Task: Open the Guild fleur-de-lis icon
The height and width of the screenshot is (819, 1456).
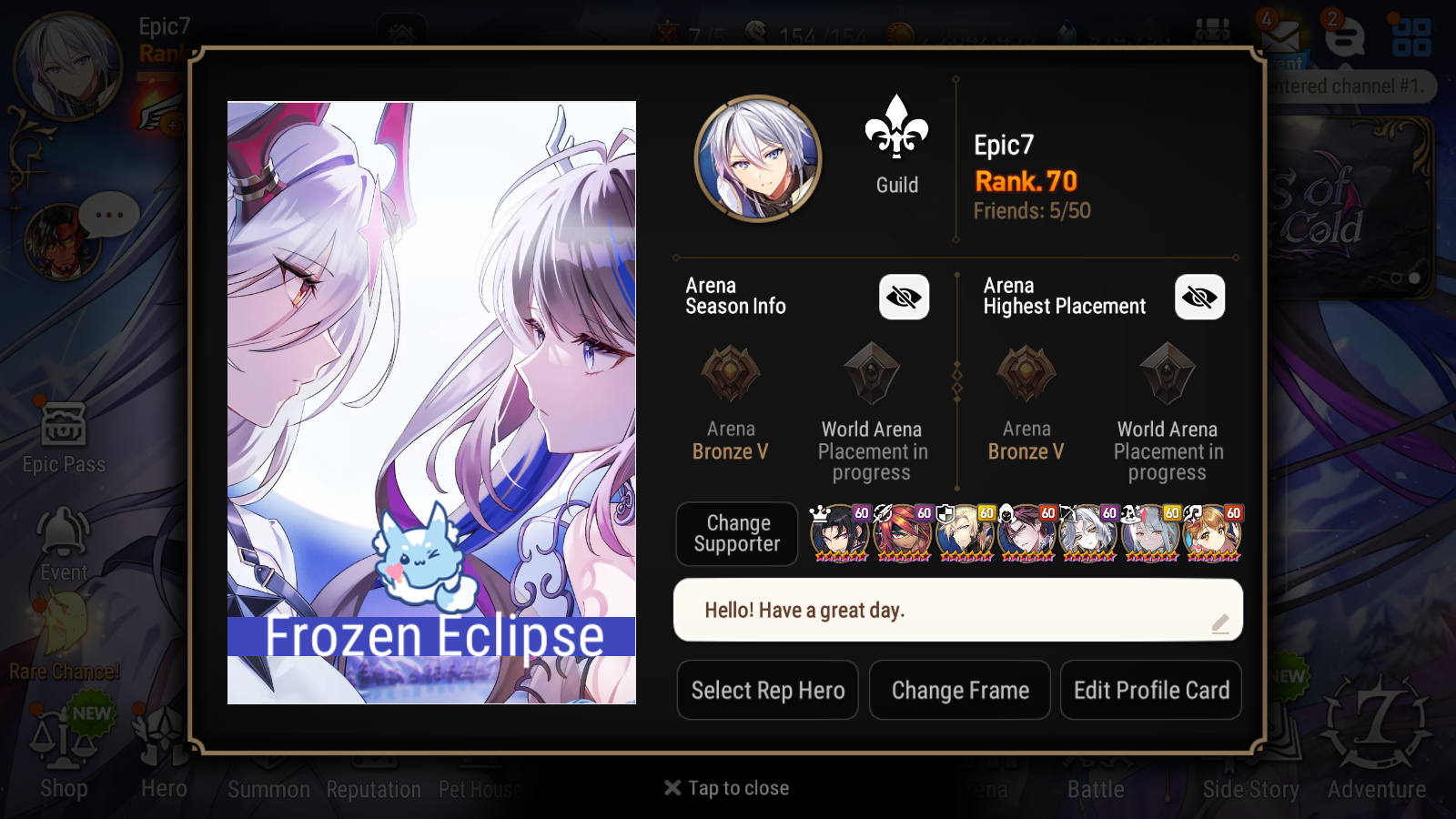Action: [x=896, y=129]
